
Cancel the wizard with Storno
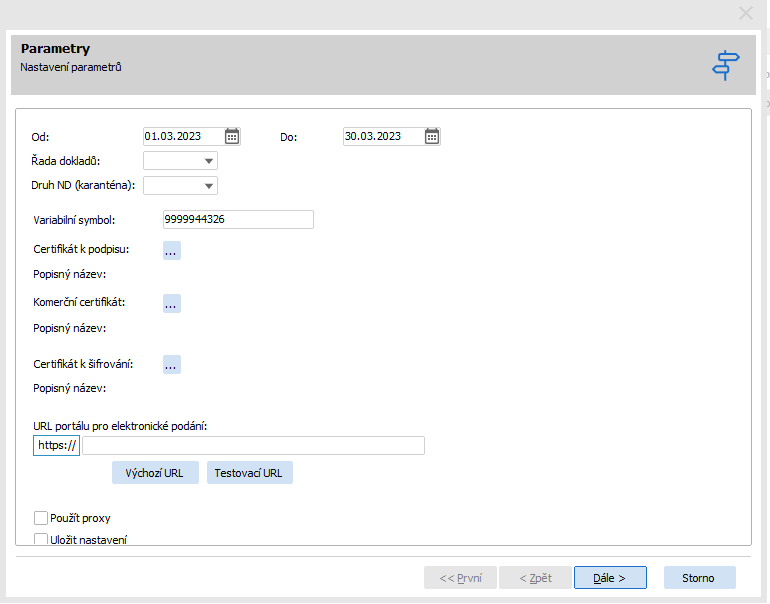(x=699, y=578)
